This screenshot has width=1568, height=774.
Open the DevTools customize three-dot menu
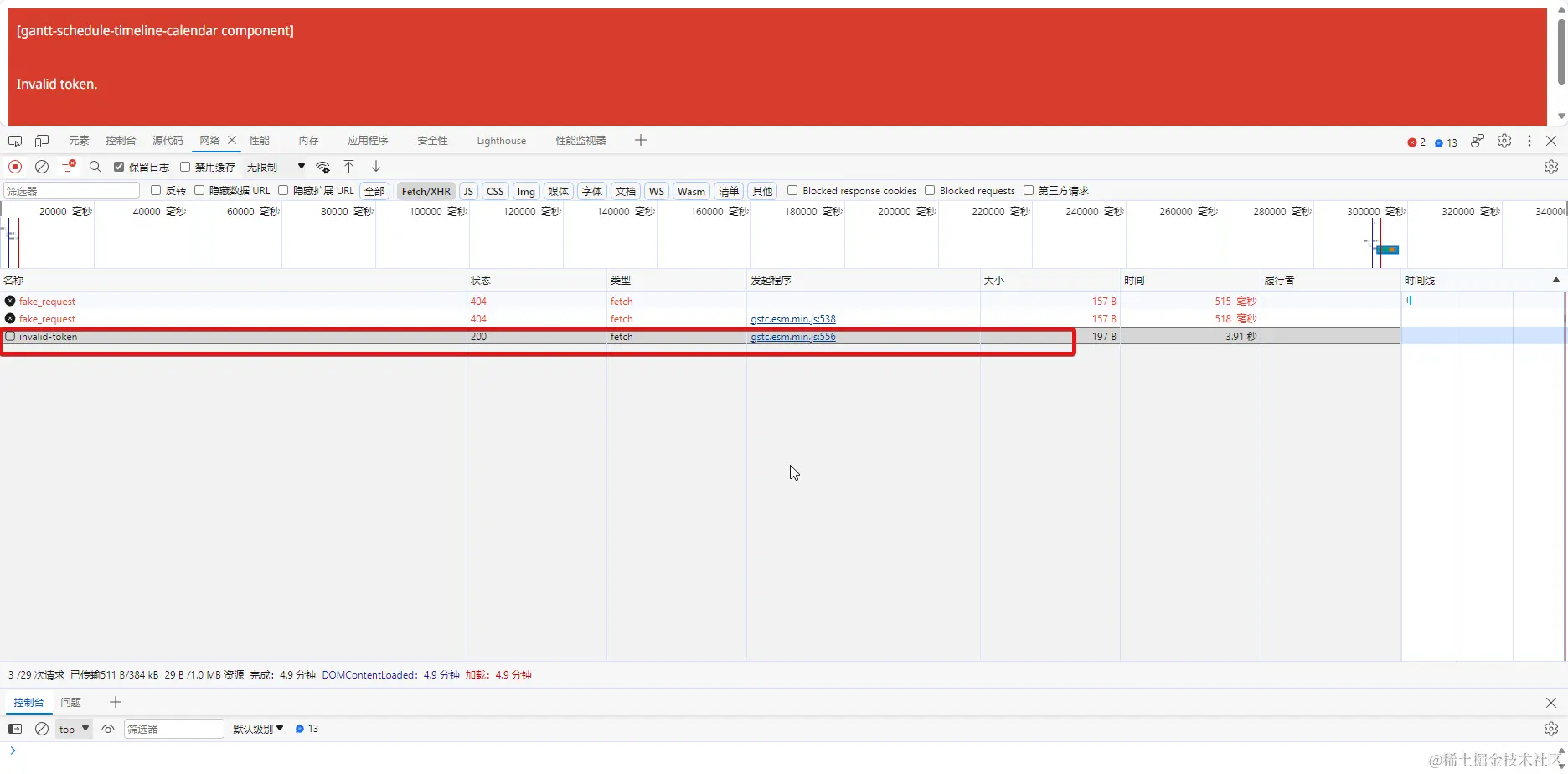click(x=1529, y=141)
